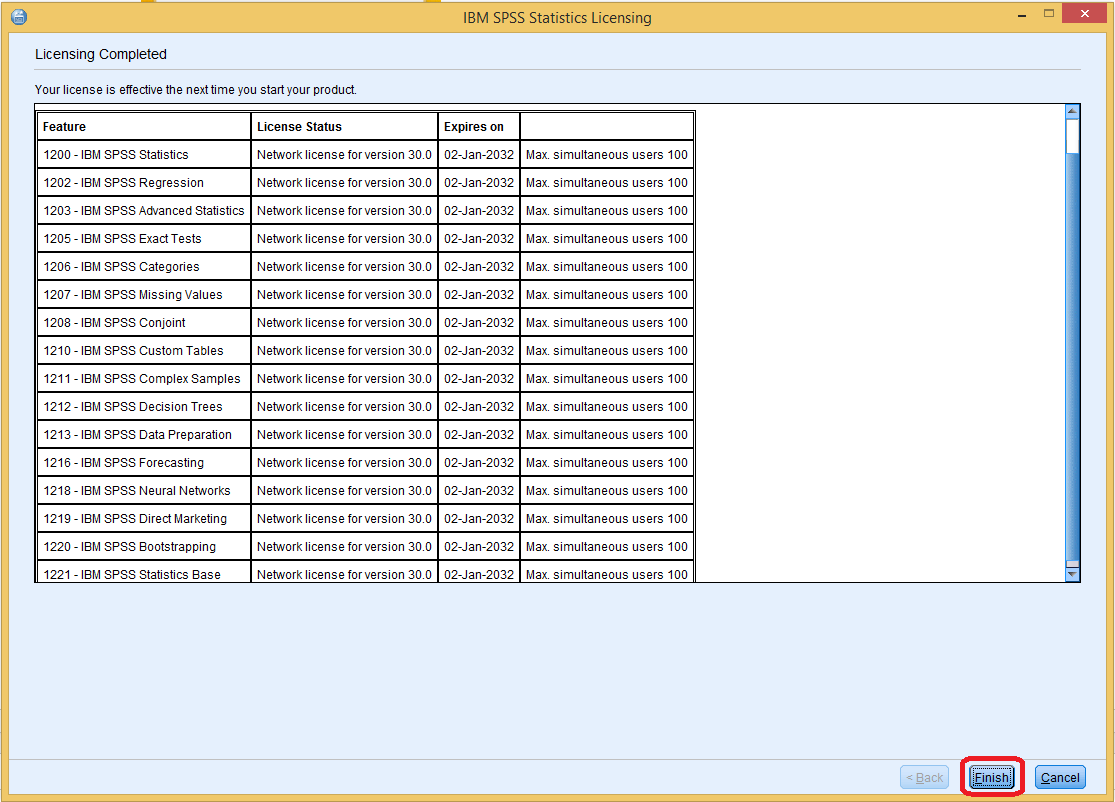The width and height of the screenshot is (1115, 802).
Task: Select row 1221 - IBM SPSS Statistics Base
Action: pos(366,572)
